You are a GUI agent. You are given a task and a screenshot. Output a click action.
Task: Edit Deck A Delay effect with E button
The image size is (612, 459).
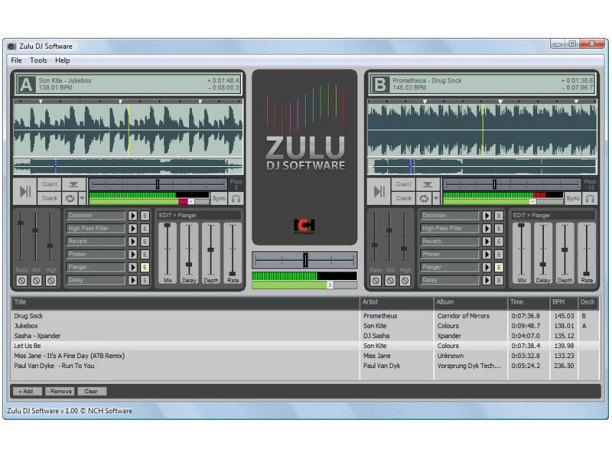click(145, 280)
